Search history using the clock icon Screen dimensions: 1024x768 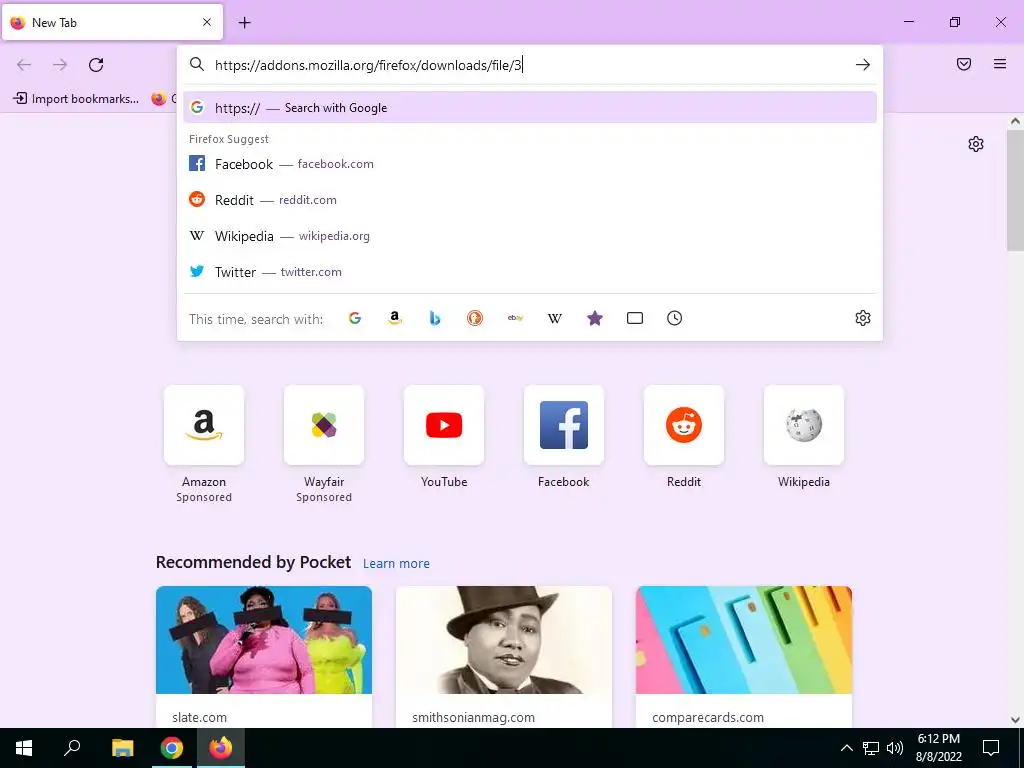[675, 318]
